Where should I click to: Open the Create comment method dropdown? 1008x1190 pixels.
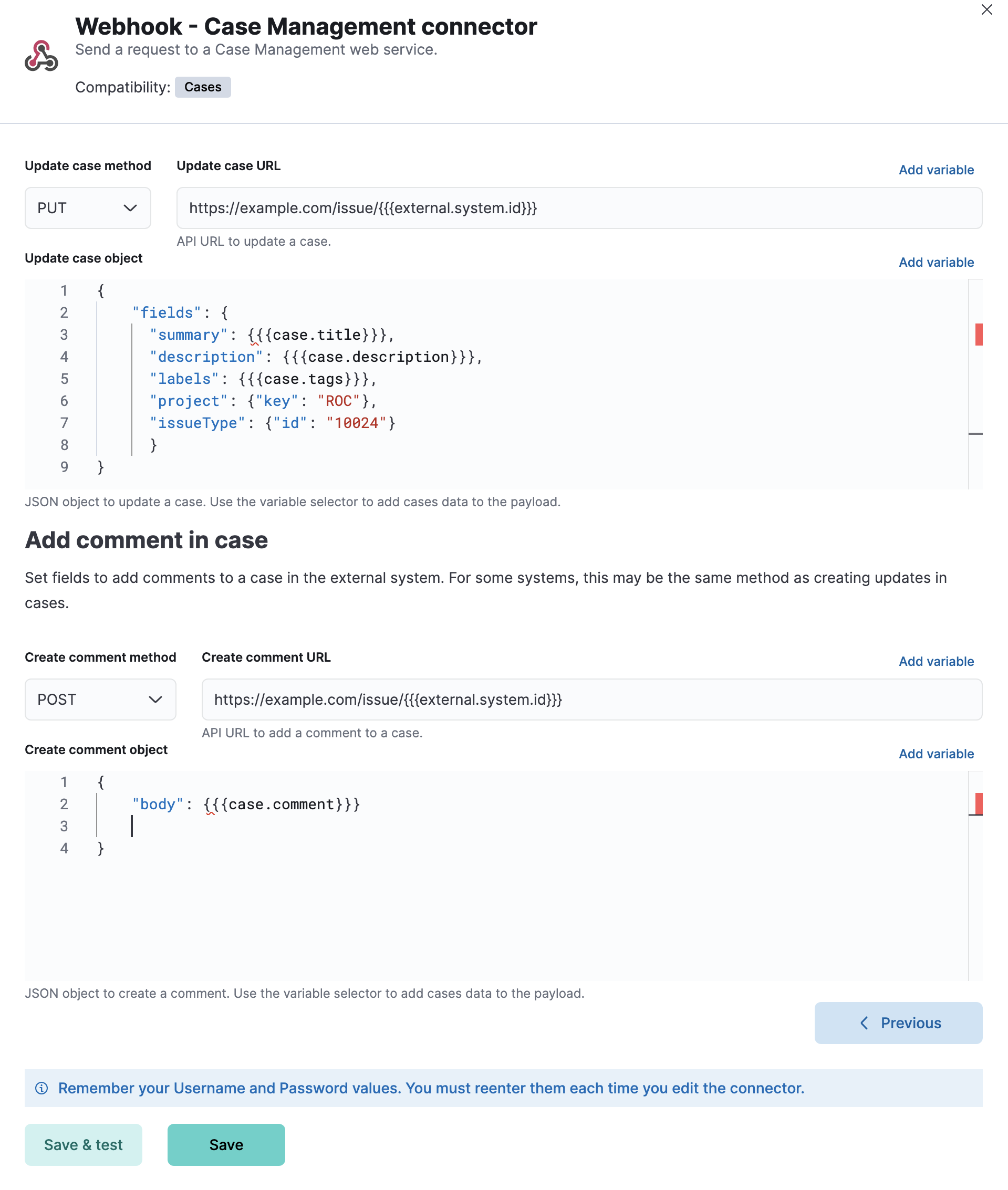[x=100, y=700]
